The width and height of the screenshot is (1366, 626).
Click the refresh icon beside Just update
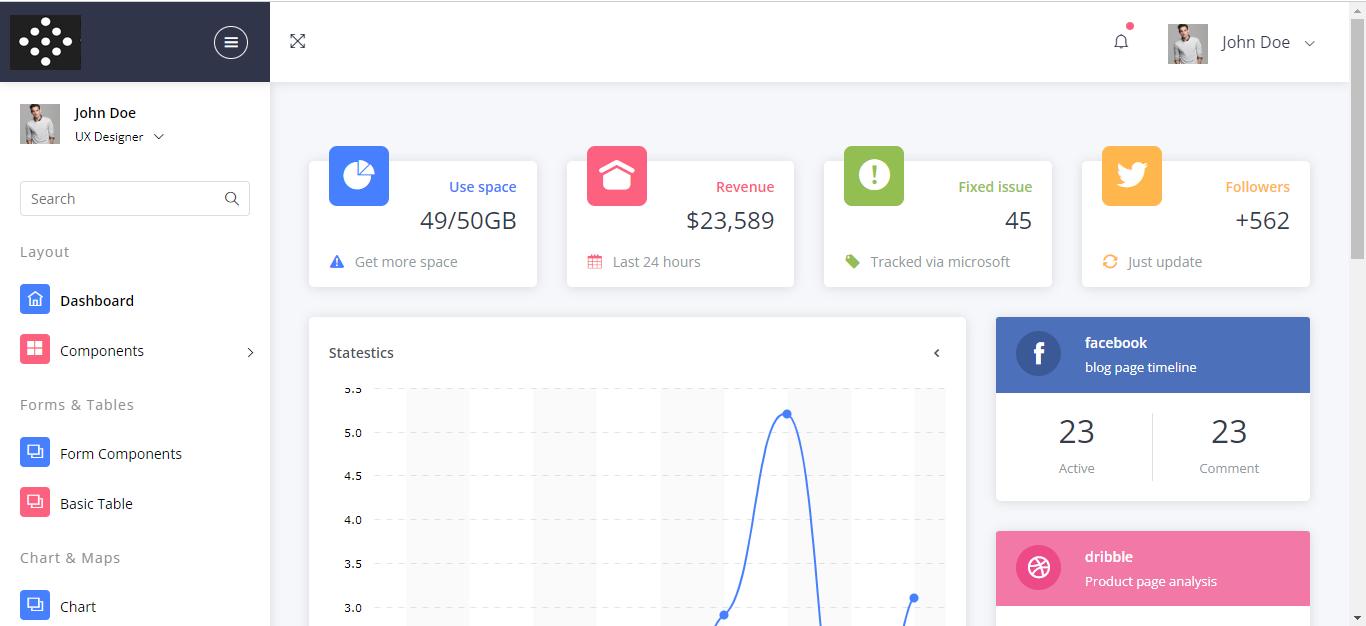1110,262
